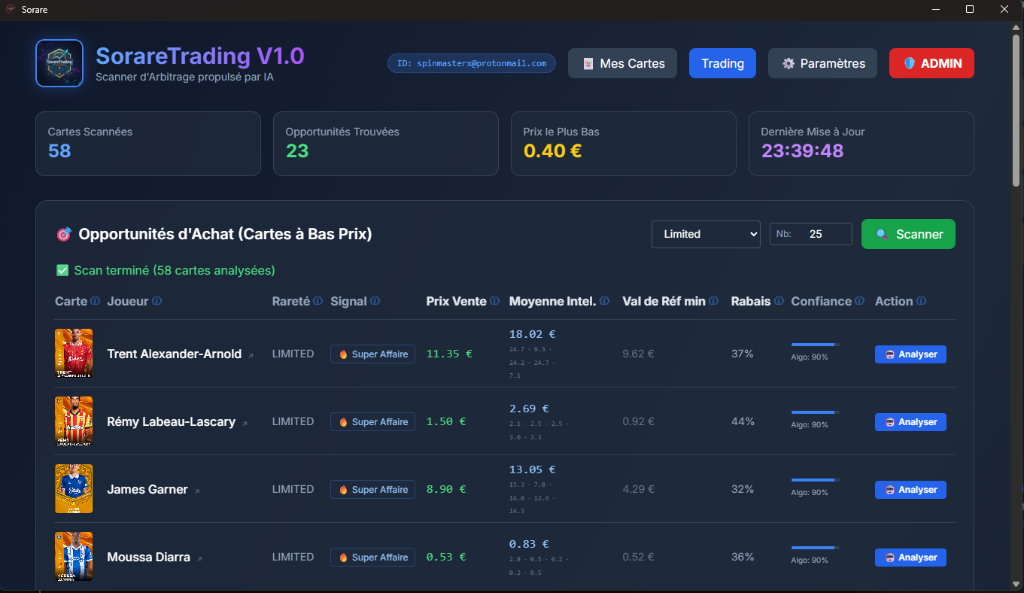Click the red ADMIN button
This screenshot has width=1024, height=593.
coord(931,63)
